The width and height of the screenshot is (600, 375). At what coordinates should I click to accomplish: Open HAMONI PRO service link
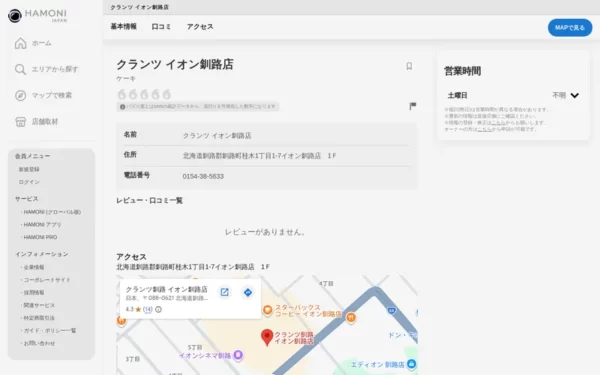tap(40, 237)
